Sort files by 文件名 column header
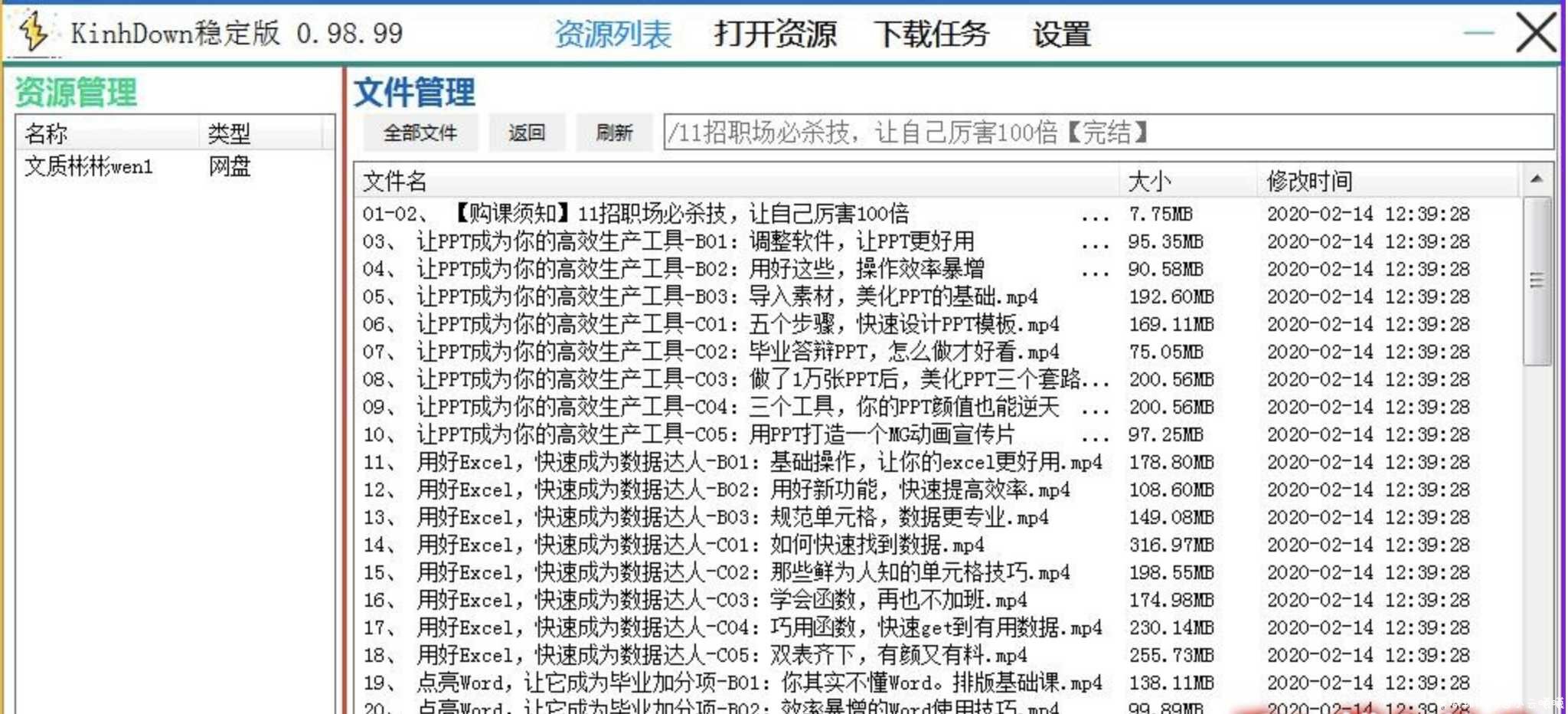 tap(738, 181)
